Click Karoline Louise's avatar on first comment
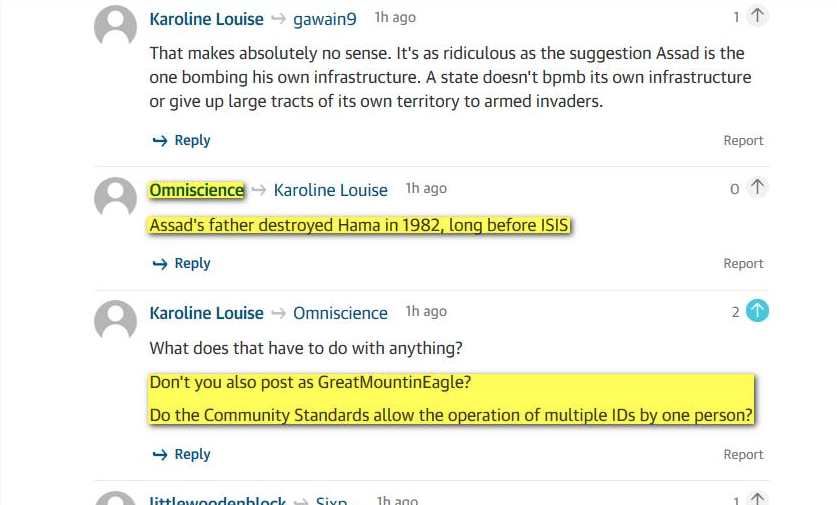This screenshot has height=505, width=837. pyautogui.click(x=115, y=26)
